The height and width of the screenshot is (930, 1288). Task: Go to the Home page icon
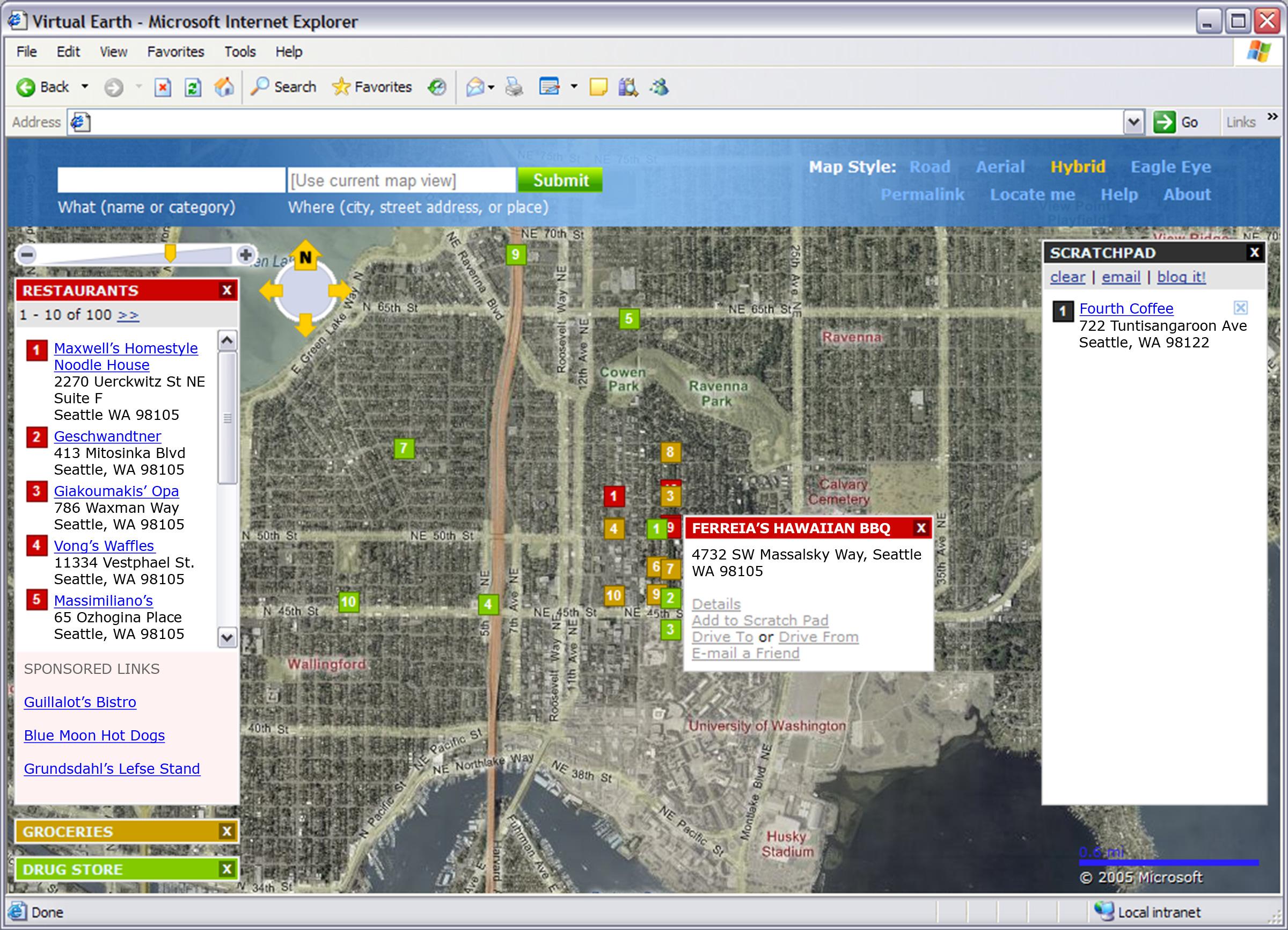point(224,87)
